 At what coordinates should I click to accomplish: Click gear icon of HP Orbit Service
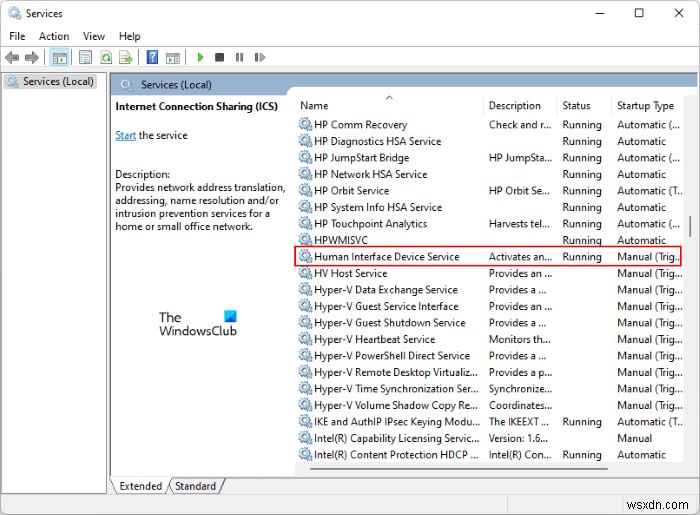point(305,190)
